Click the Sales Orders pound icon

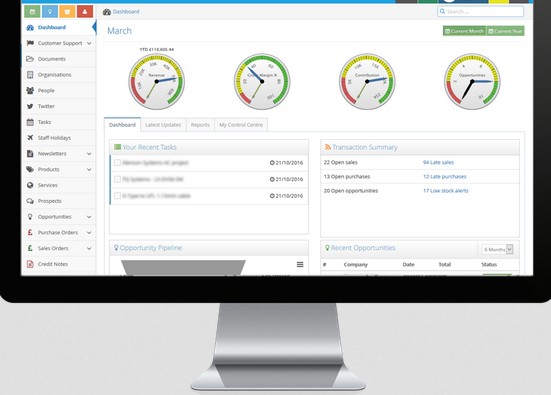(x=30, y=248)
